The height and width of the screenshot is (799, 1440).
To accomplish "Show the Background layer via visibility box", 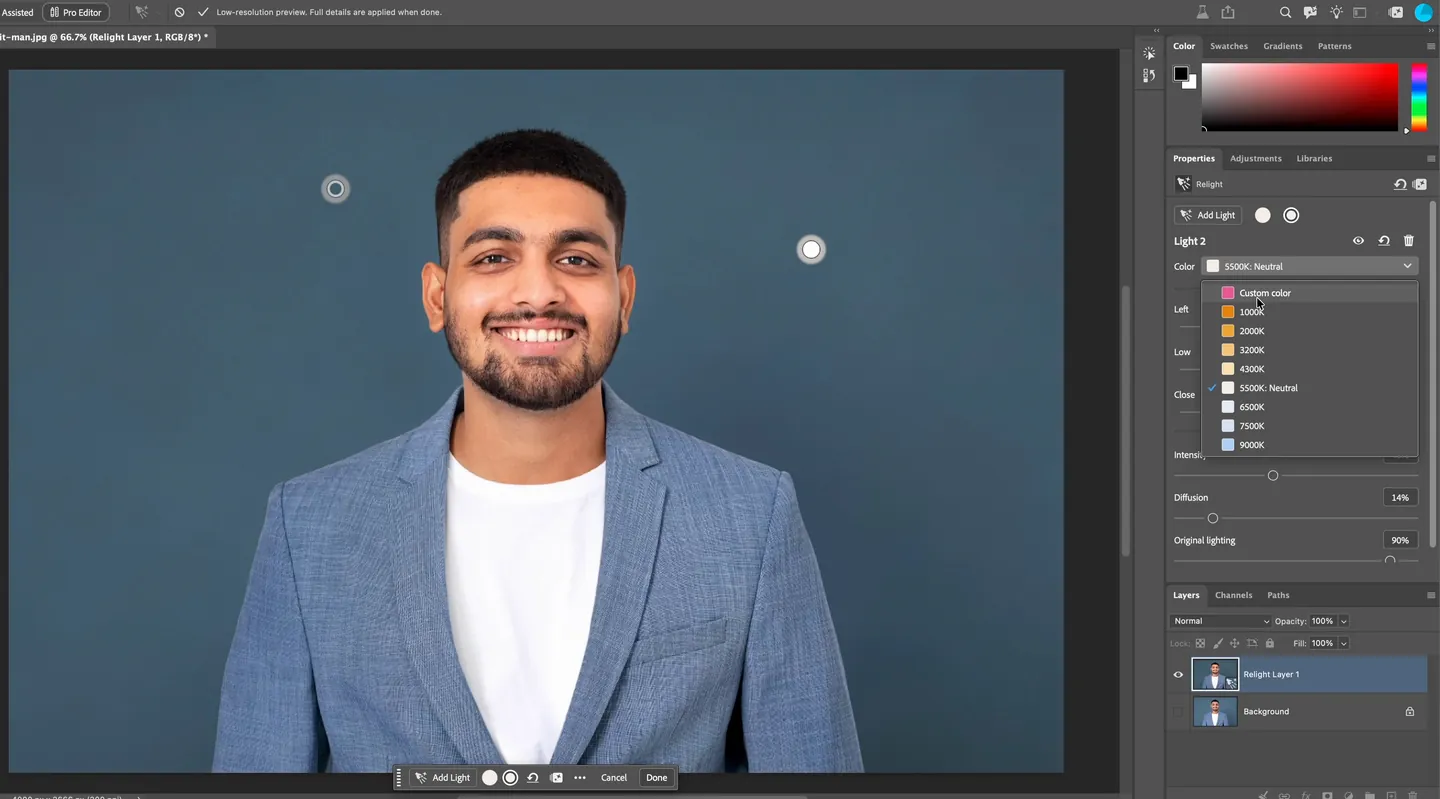I will pos(1178,712).
